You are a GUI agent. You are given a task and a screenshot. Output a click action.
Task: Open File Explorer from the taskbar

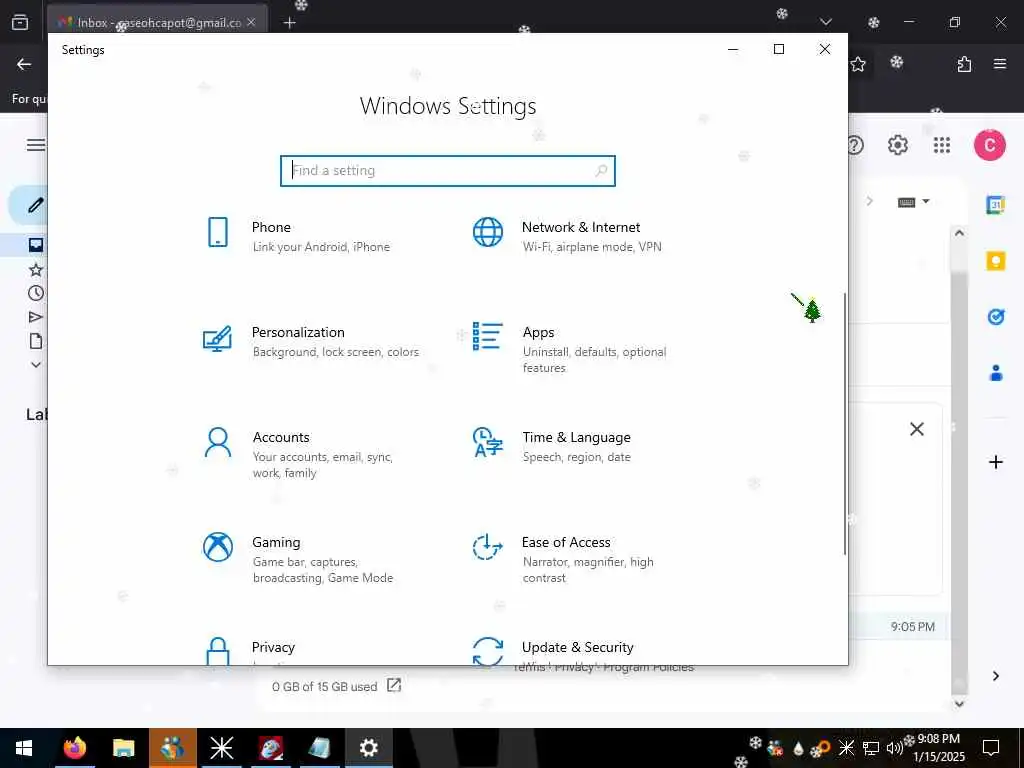coord(123,748)
